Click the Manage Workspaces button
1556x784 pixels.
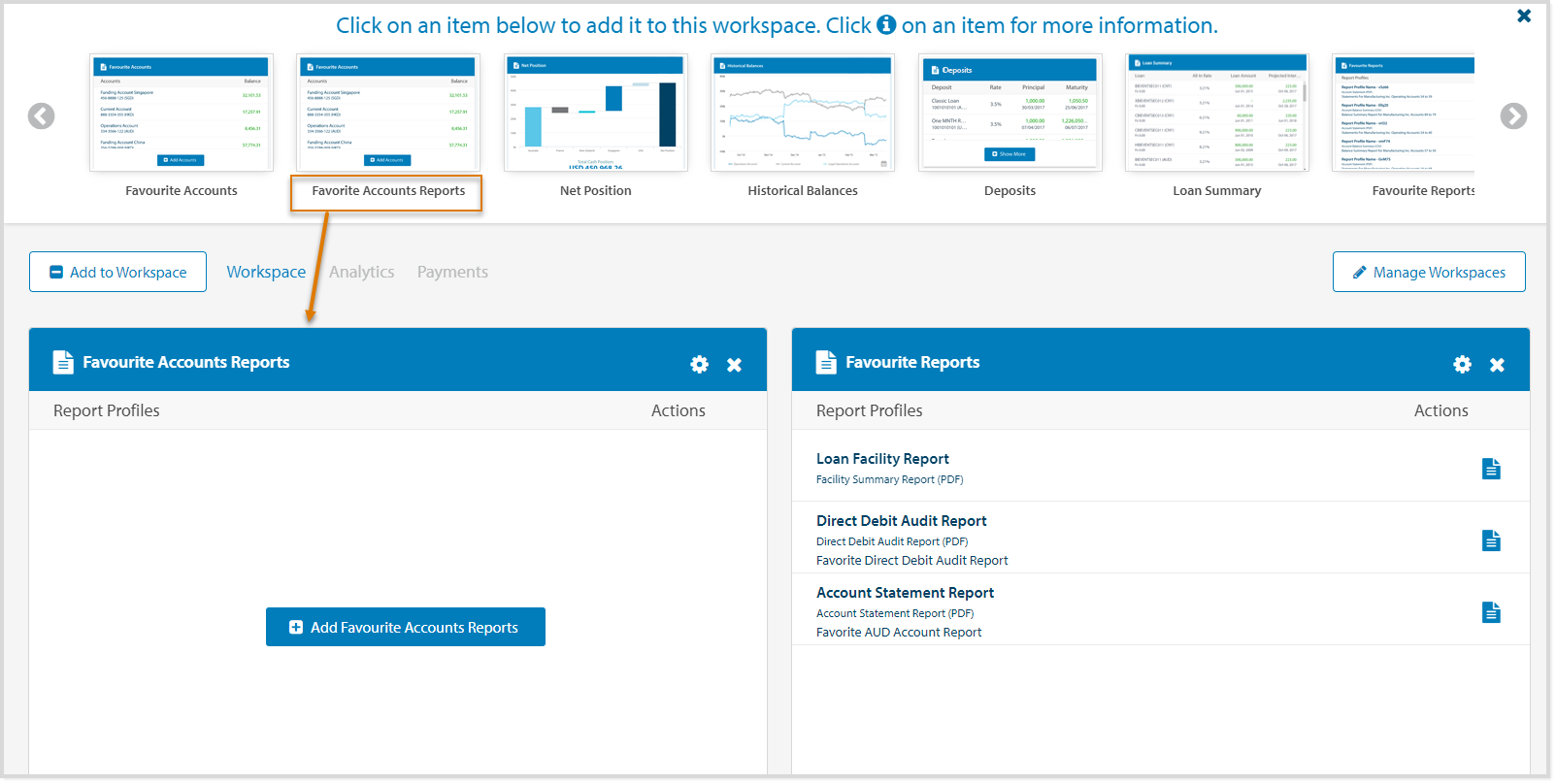pos(1428,273)
